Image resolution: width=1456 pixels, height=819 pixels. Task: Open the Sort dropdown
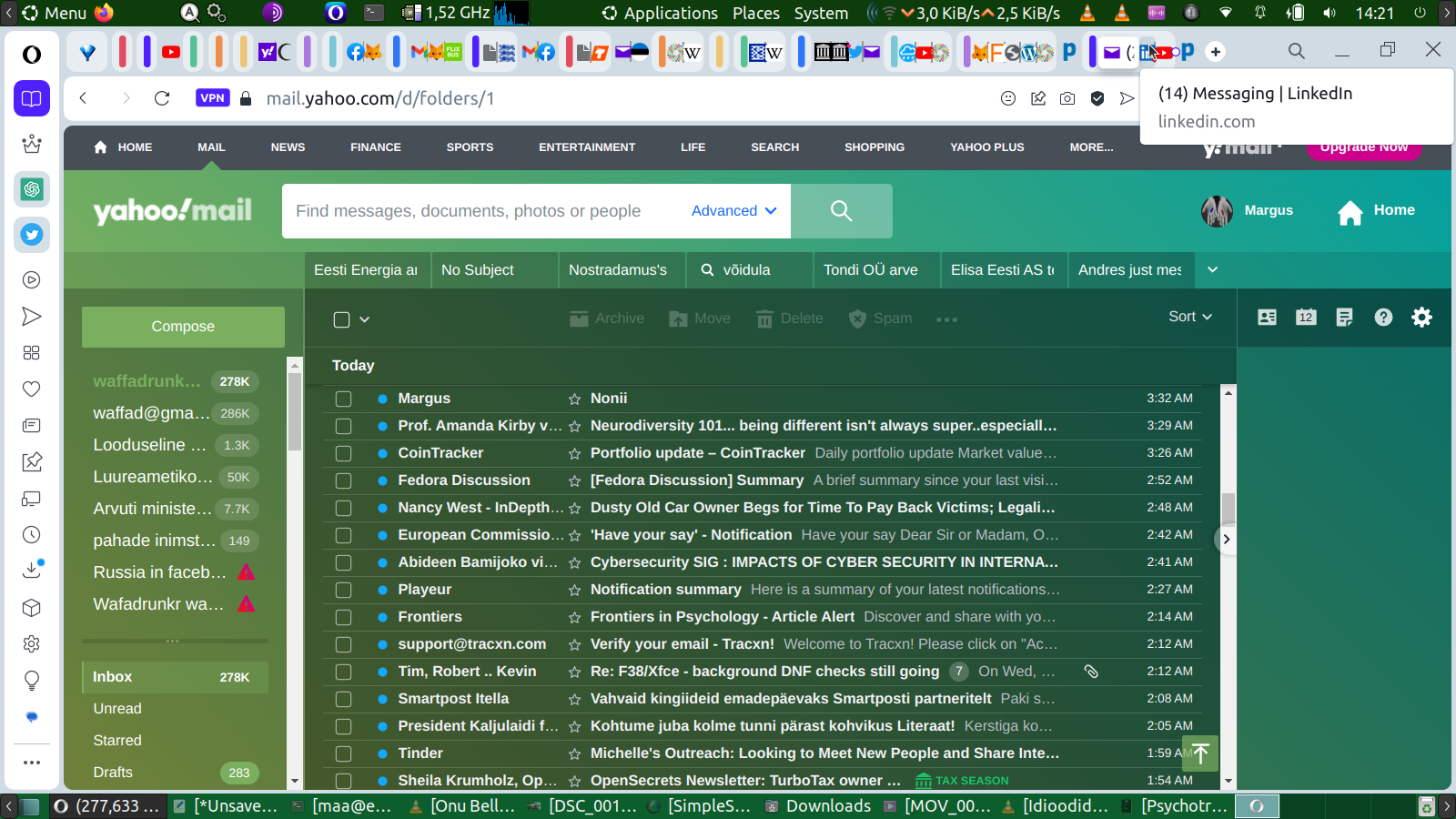tap(1189, 317)
